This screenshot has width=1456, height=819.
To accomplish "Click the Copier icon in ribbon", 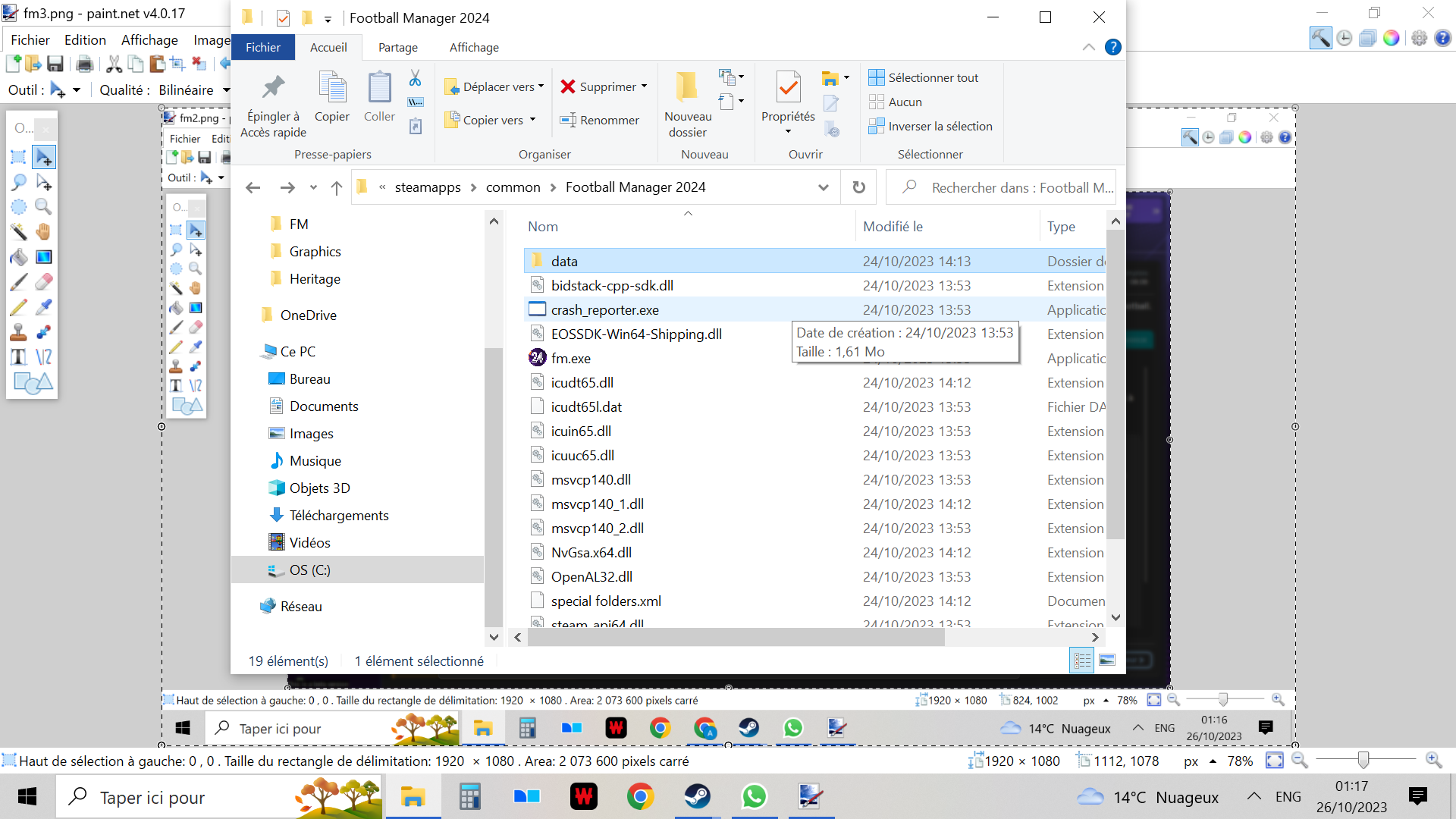I will pyautogui.click(x=332, y=87).
